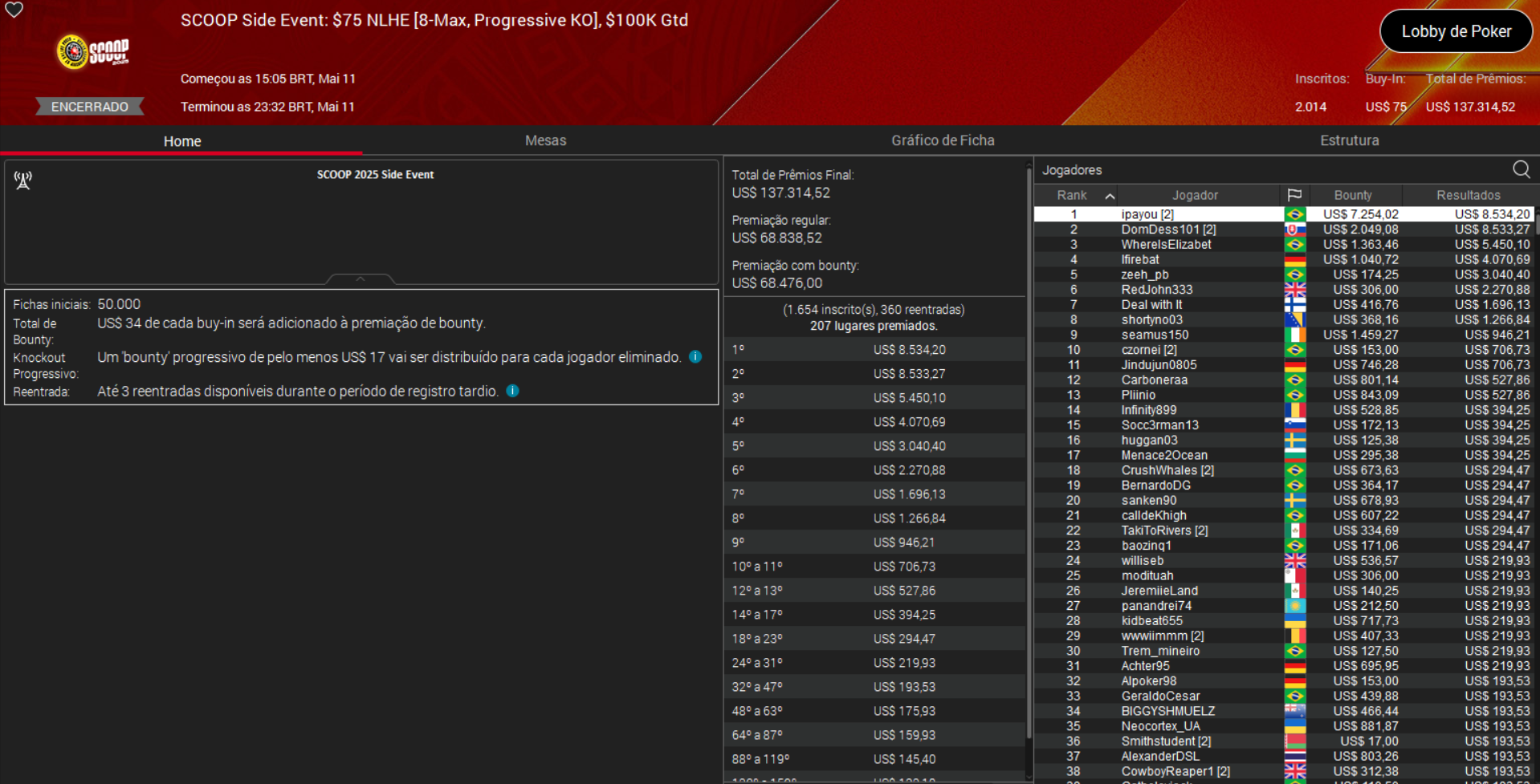The width and height of the screenshot is (1540, 784).
Task: Click the tournament title SCOOP Side Event
Action: point(434,20)
